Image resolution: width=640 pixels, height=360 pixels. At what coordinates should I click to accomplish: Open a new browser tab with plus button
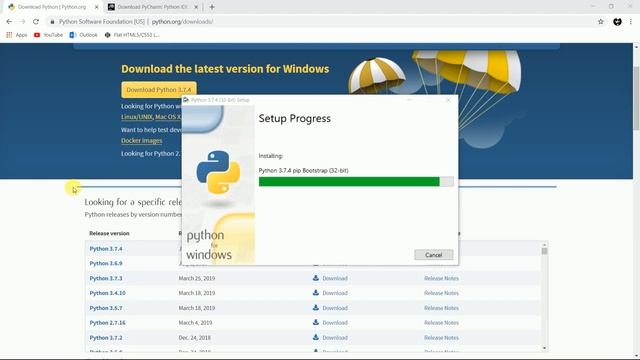click(212, 7)
